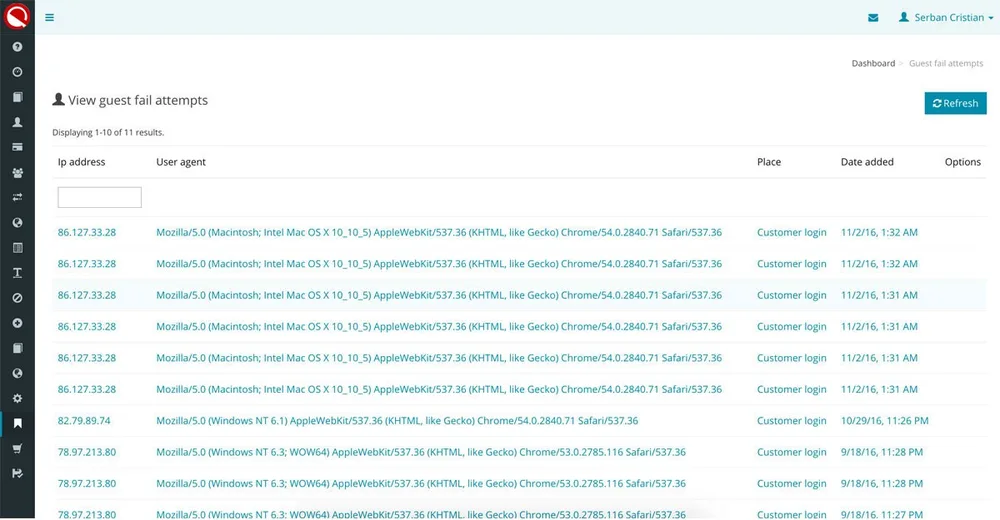Image resolution: width=1000 pixels, height=520 pixels.
Task: Click the Refresh button
Action: (955, 103)
